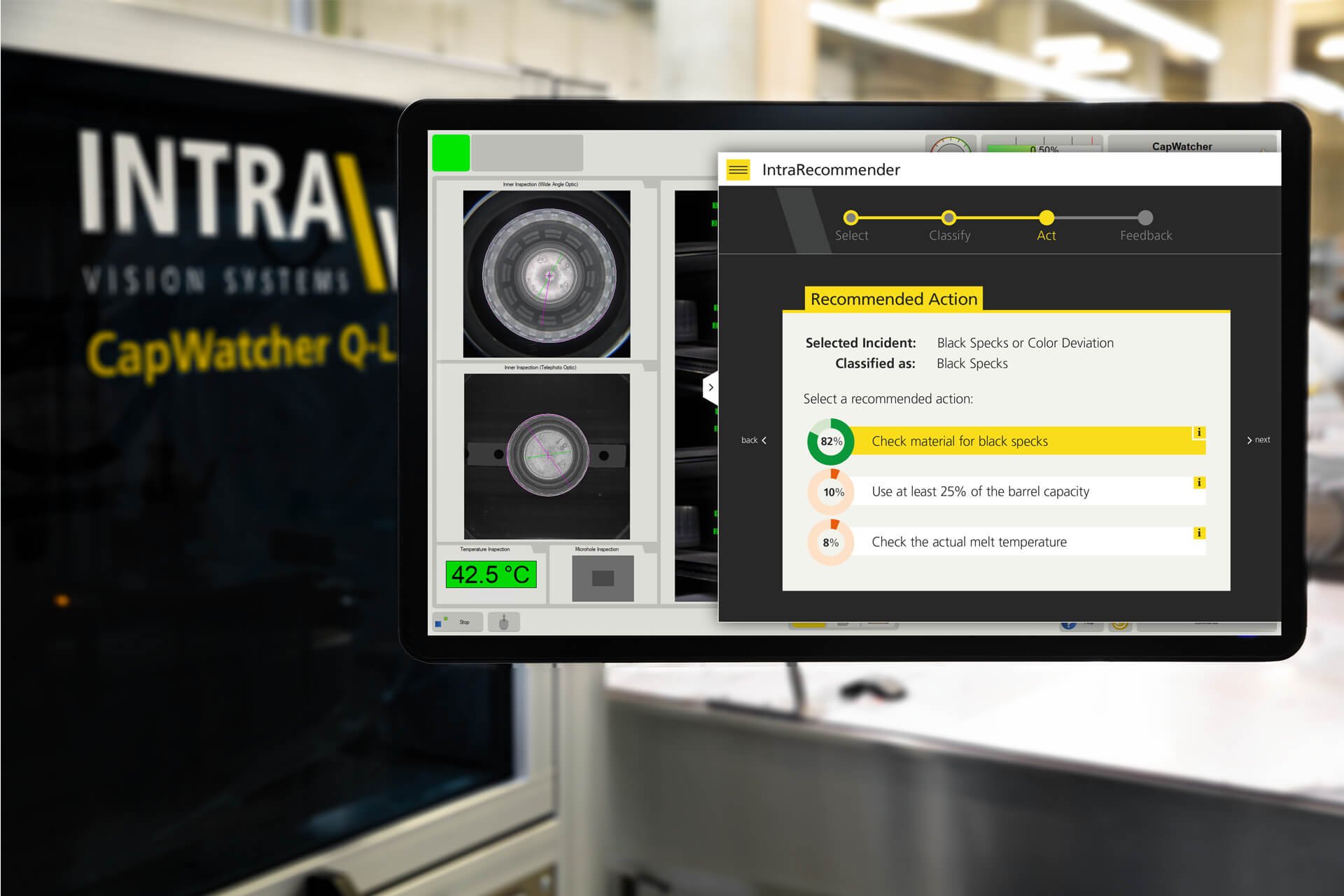Click 'back' chevron in the Recommended Action dialog
1344x896 pixels.
752,440
